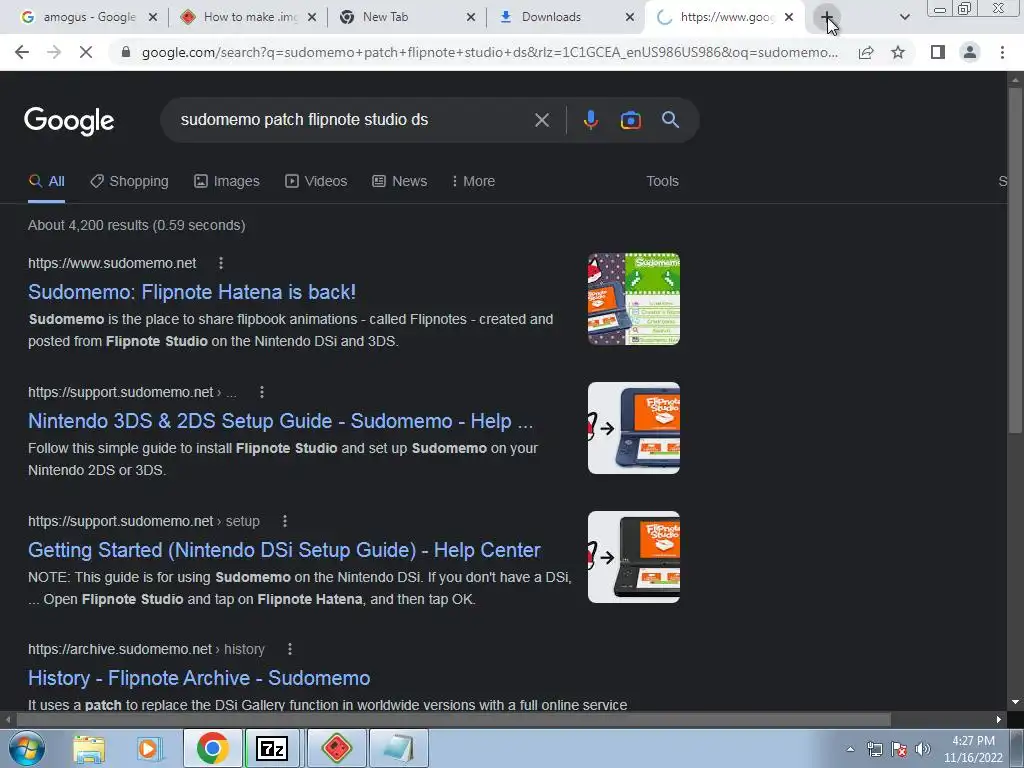
Task: Search by image with the camera icon
Action: pyautogui.click(x=630, y=120)
